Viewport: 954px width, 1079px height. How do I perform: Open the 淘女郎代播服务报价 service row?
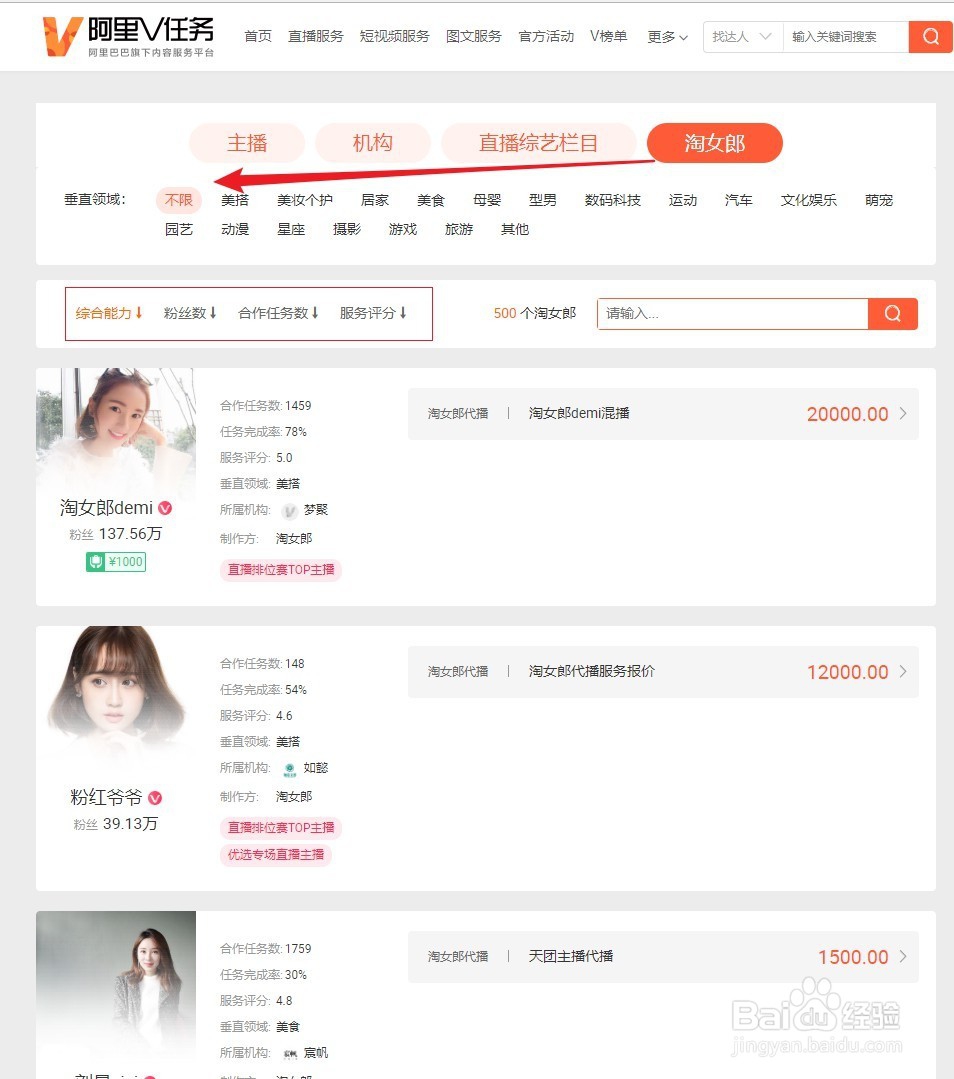coord(664,672)
